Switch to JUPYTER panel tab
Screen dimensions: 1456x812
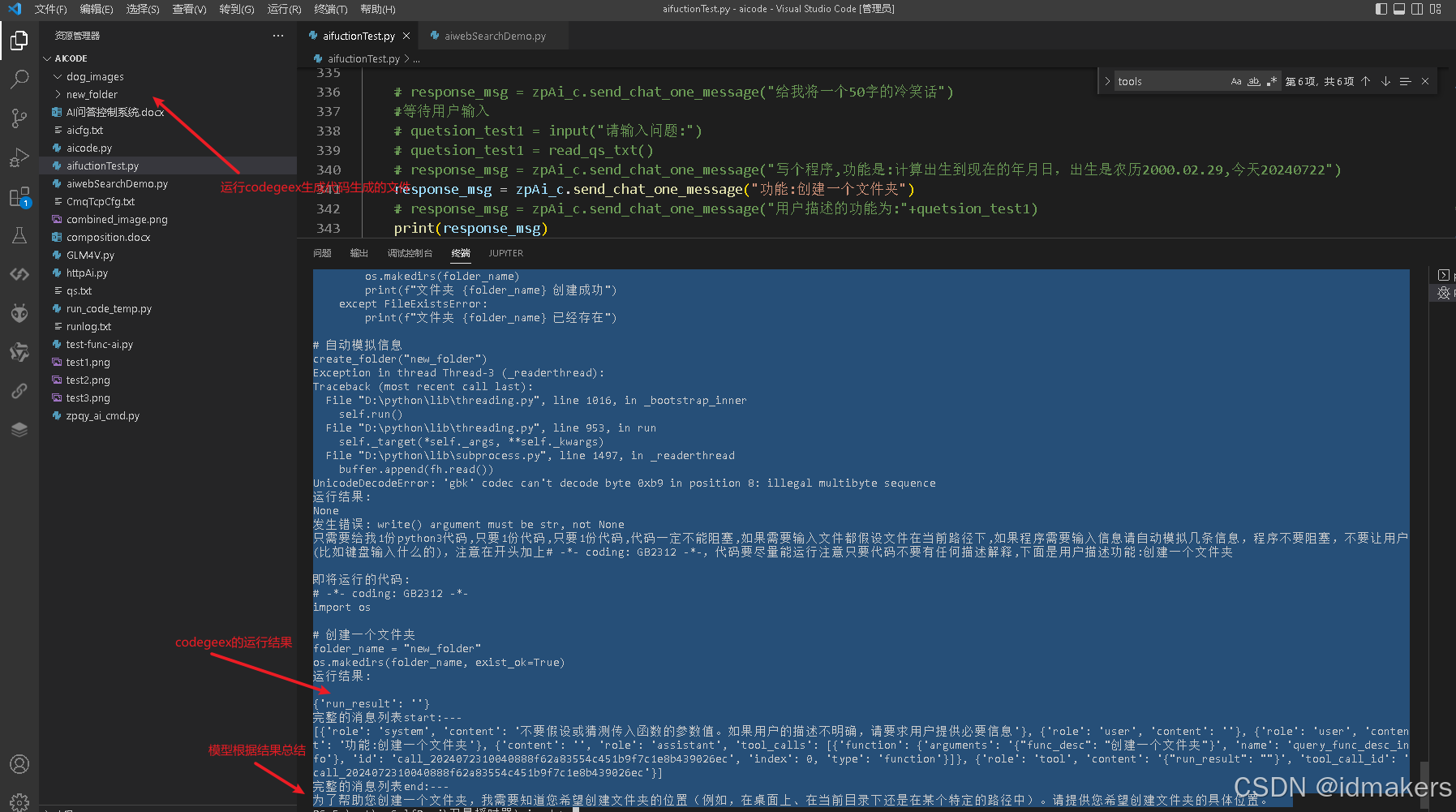(505, 253)
